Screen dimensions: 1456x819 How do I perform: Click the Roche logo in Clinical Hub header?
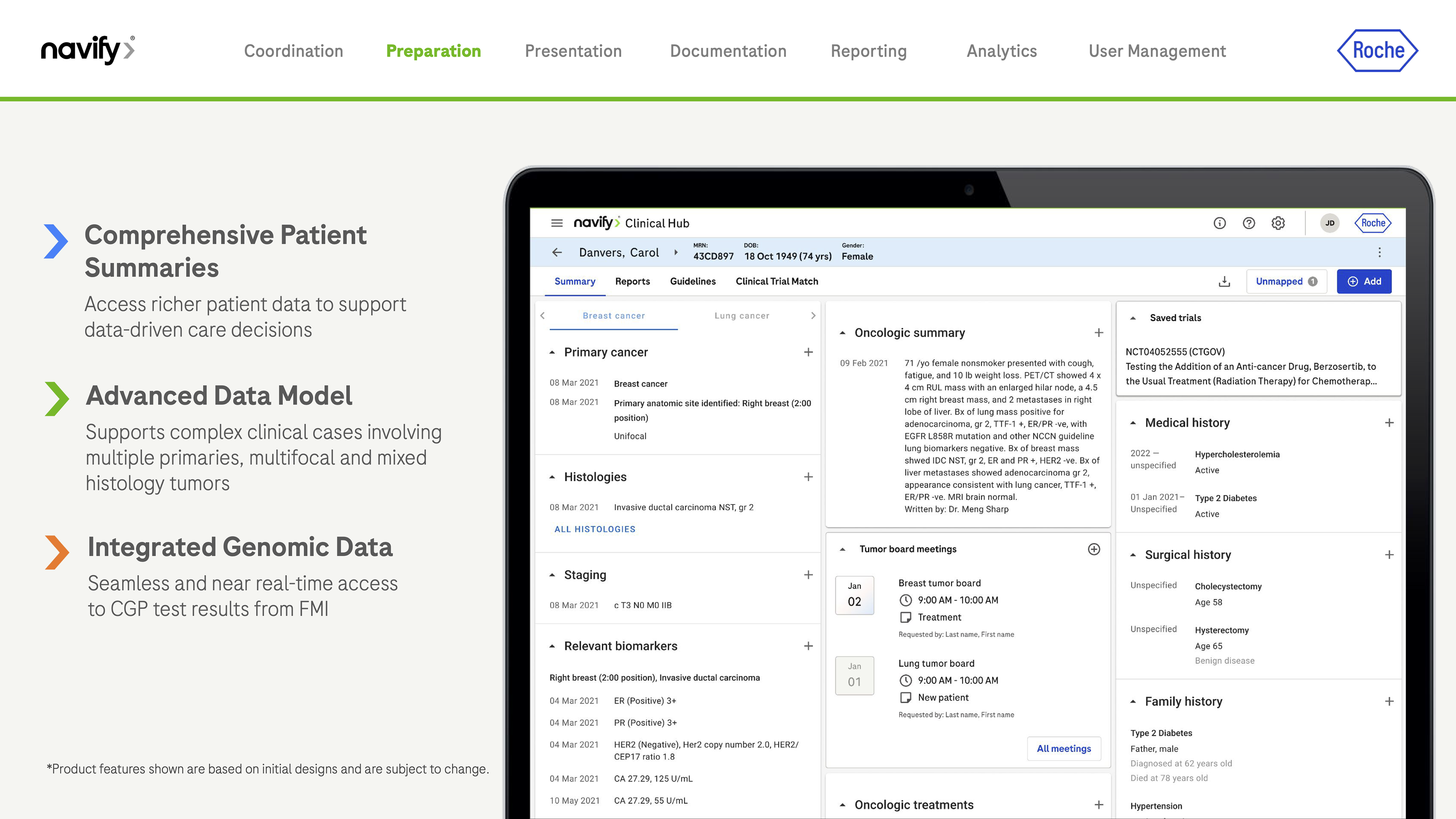(x=1373, y=223)
